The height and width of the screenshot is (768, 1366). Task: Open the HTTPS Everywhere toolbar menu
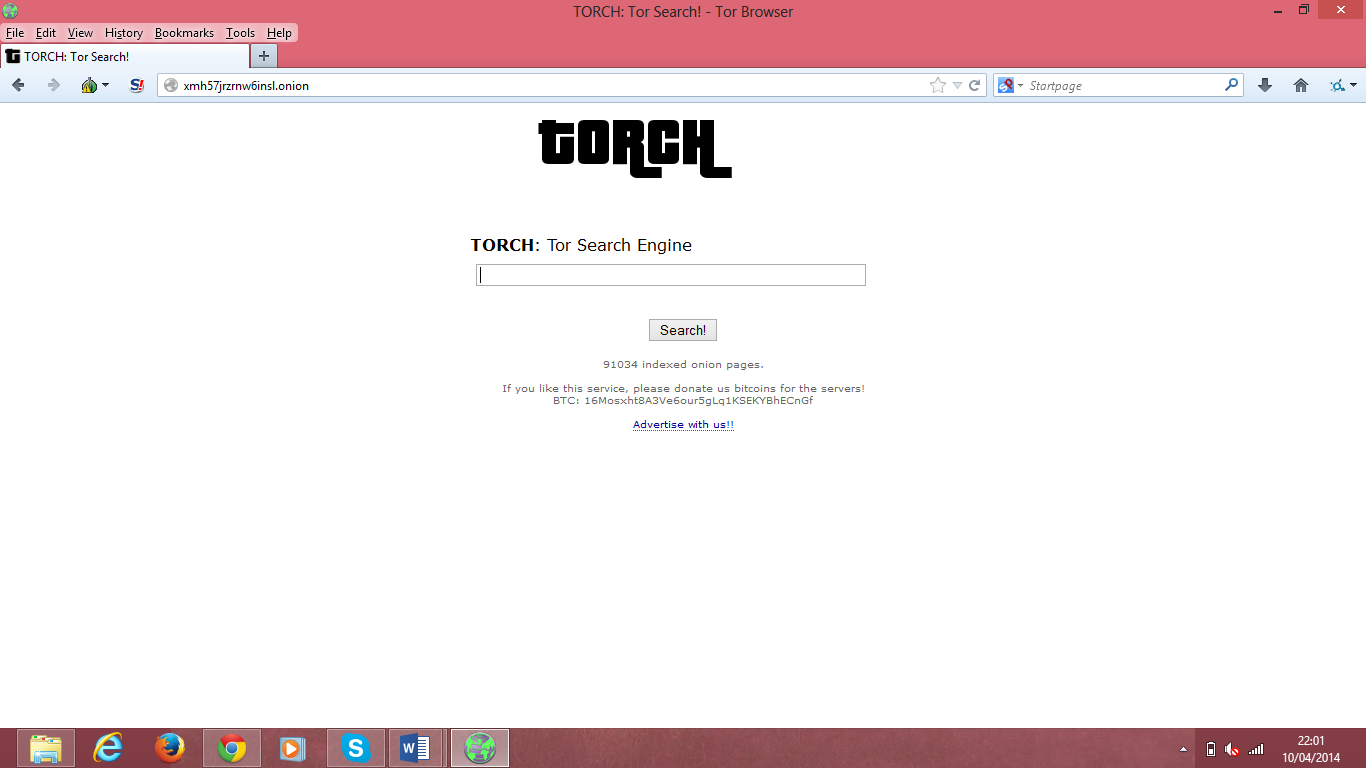[1343, 86]
